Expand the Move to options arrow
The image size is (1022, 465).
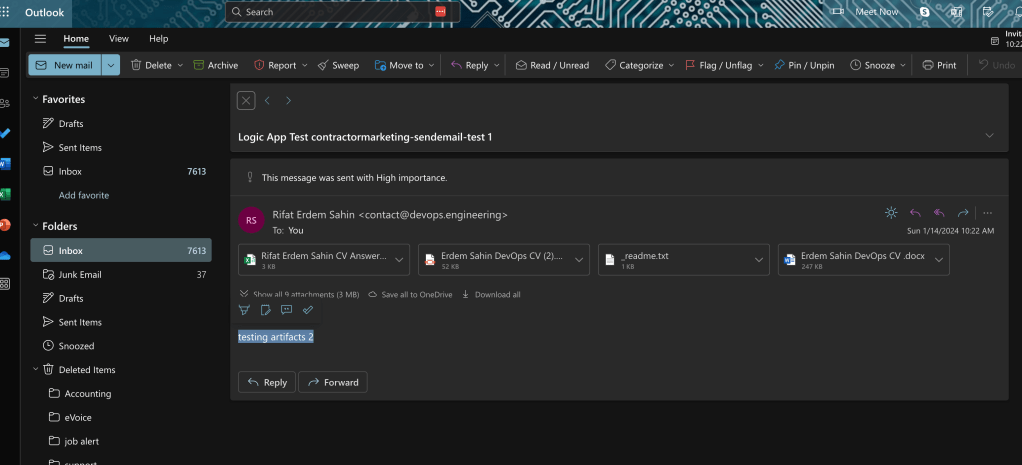[x=431, y=65]
